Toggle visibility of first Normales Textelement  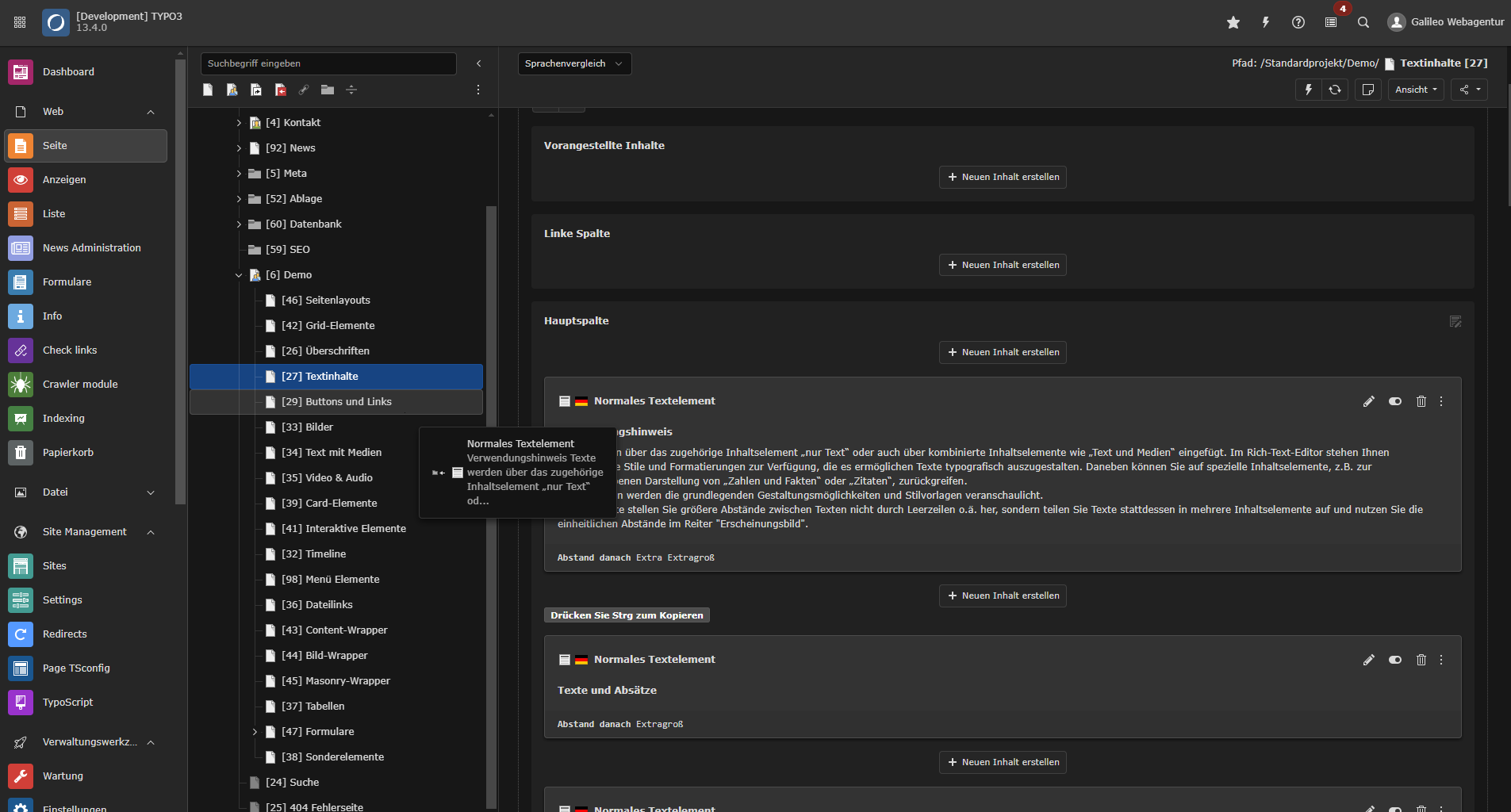[1394, 401]
